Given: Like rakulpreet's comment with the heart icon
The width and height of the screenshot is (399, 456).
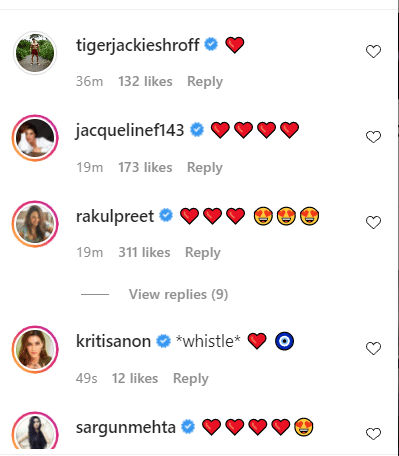Looking at the screenshot, I should [x=373, y=222].
